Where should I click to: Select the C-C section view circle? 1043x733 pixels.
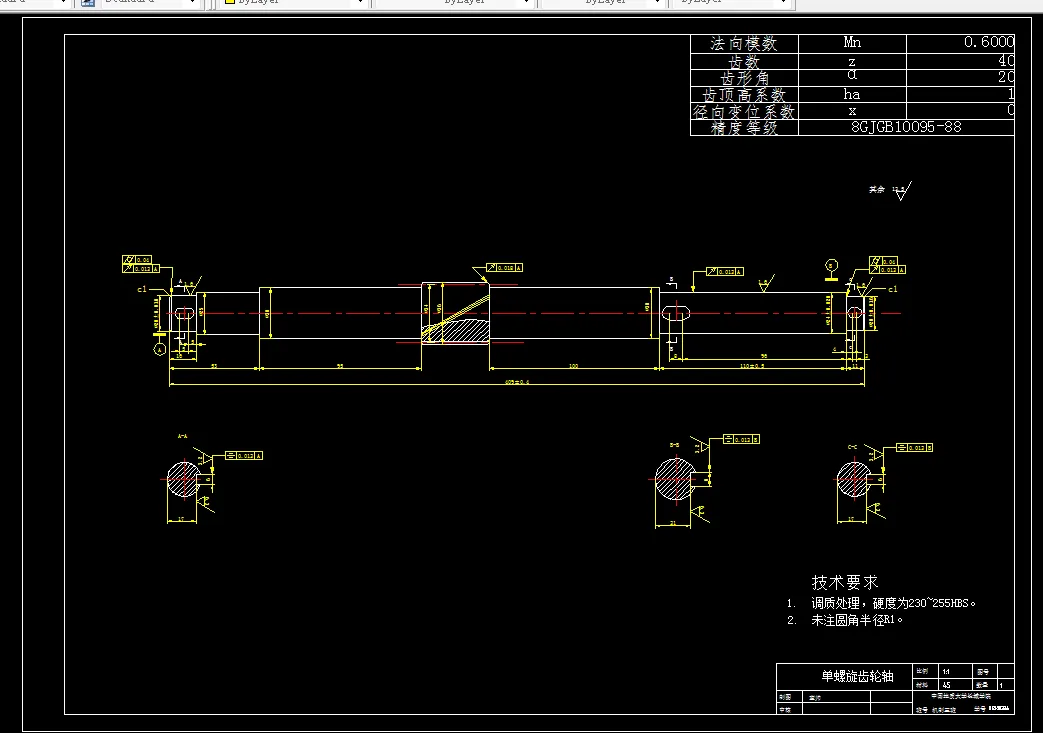point(853,479)
